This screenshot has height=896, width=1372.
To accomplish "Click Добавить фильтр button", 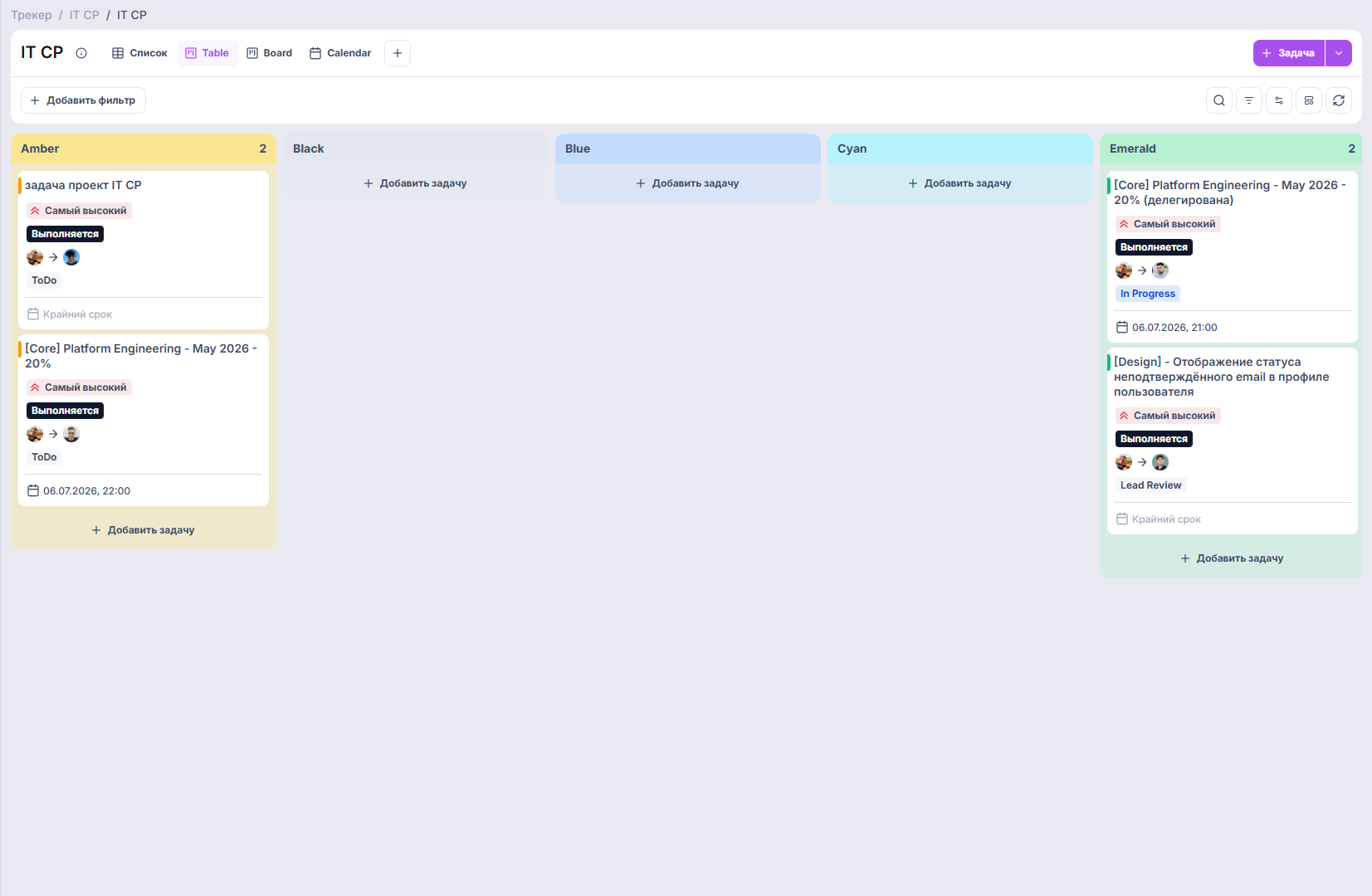I will pos(83,100).
